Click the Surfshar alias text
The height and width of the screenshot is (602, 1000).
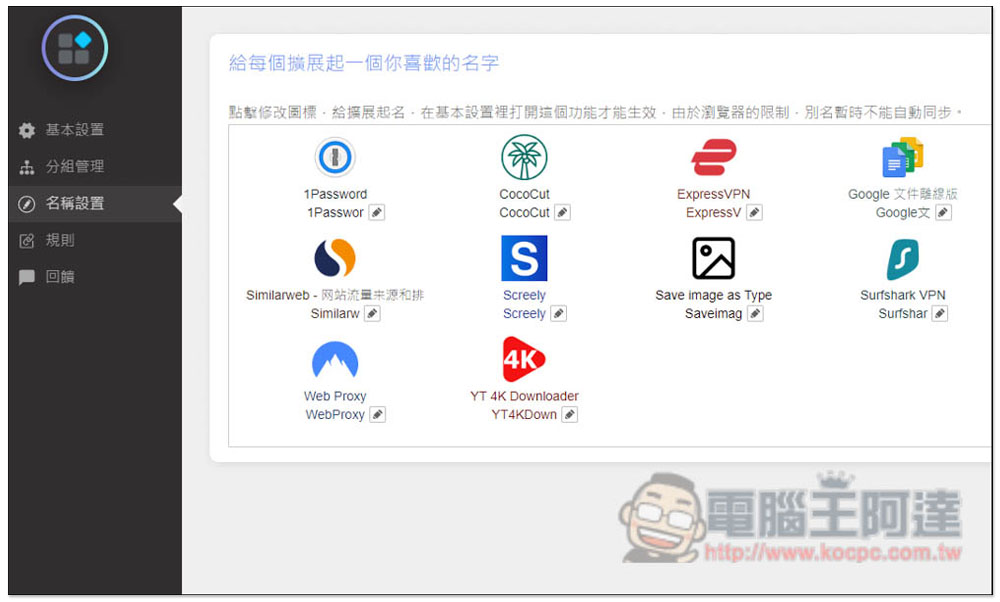click(x=902, y=314)
